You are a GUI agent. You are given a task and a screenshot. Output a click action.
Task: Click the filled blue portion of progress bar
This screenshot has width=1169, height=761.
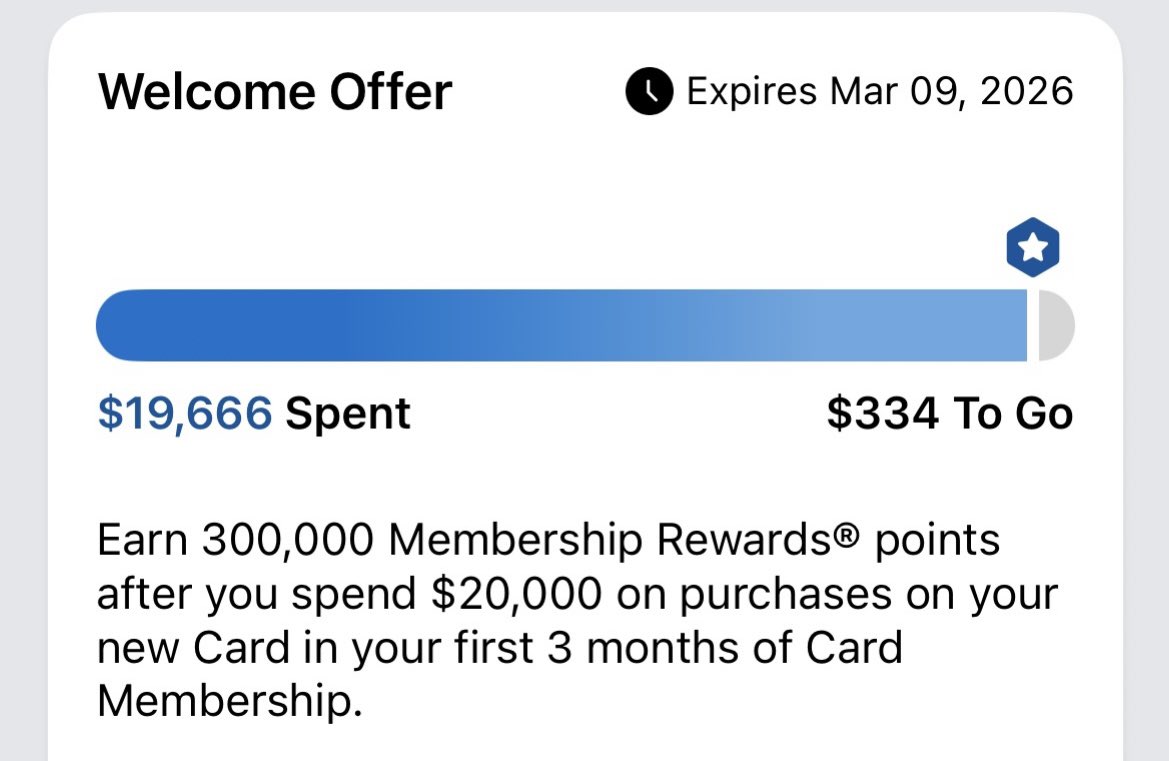[560, 326]
